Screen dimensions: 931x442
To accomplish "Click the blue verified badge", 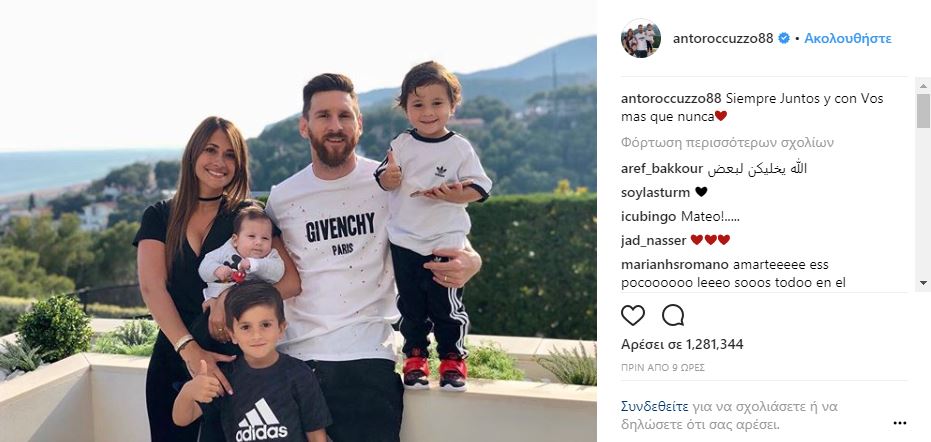I will (784, 39).
